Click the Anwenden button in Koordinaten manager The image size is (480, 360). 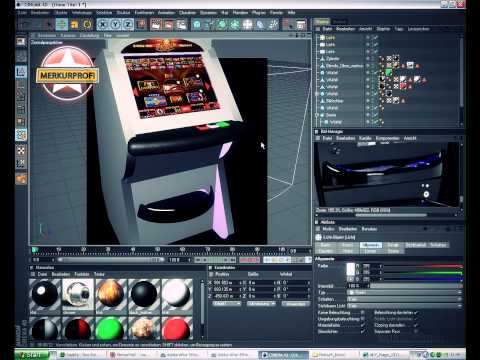coord(295,304)
